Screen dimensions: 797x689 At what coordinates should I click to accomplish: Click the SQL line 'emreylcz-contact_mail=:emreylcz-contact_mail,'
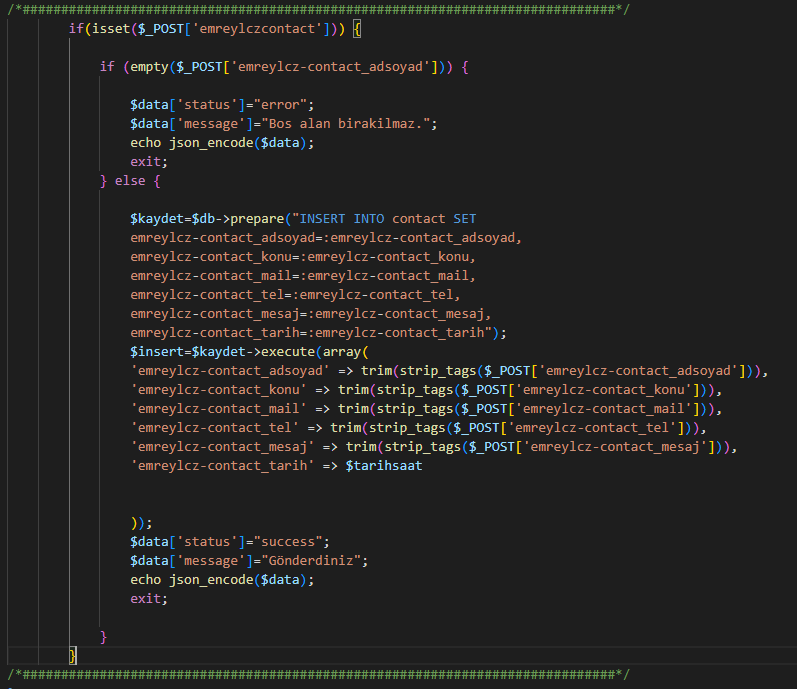click(303, 276)
